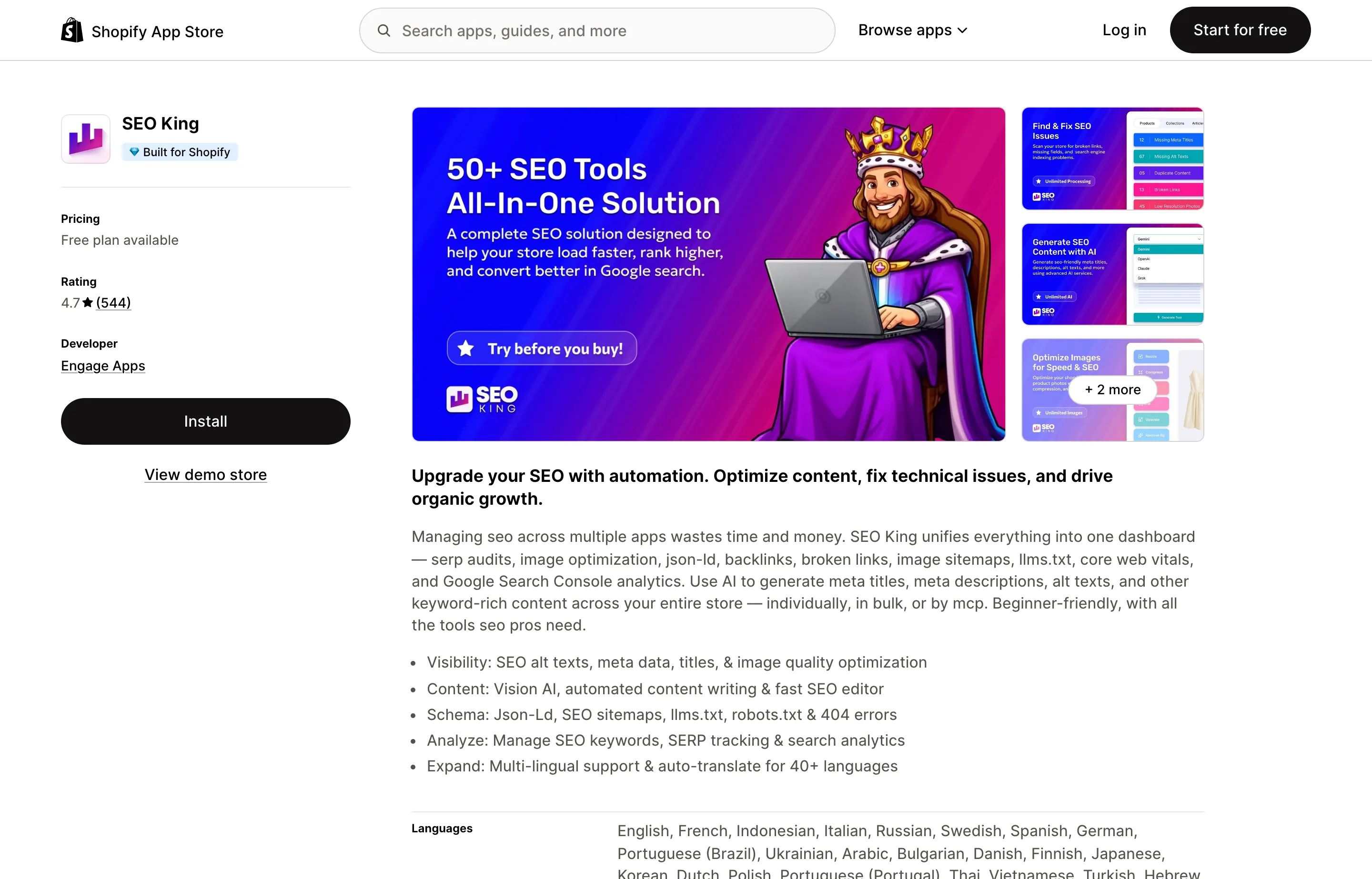
Task: Click the Content: Vision AI bullet text
Action: tap(656, 689)
